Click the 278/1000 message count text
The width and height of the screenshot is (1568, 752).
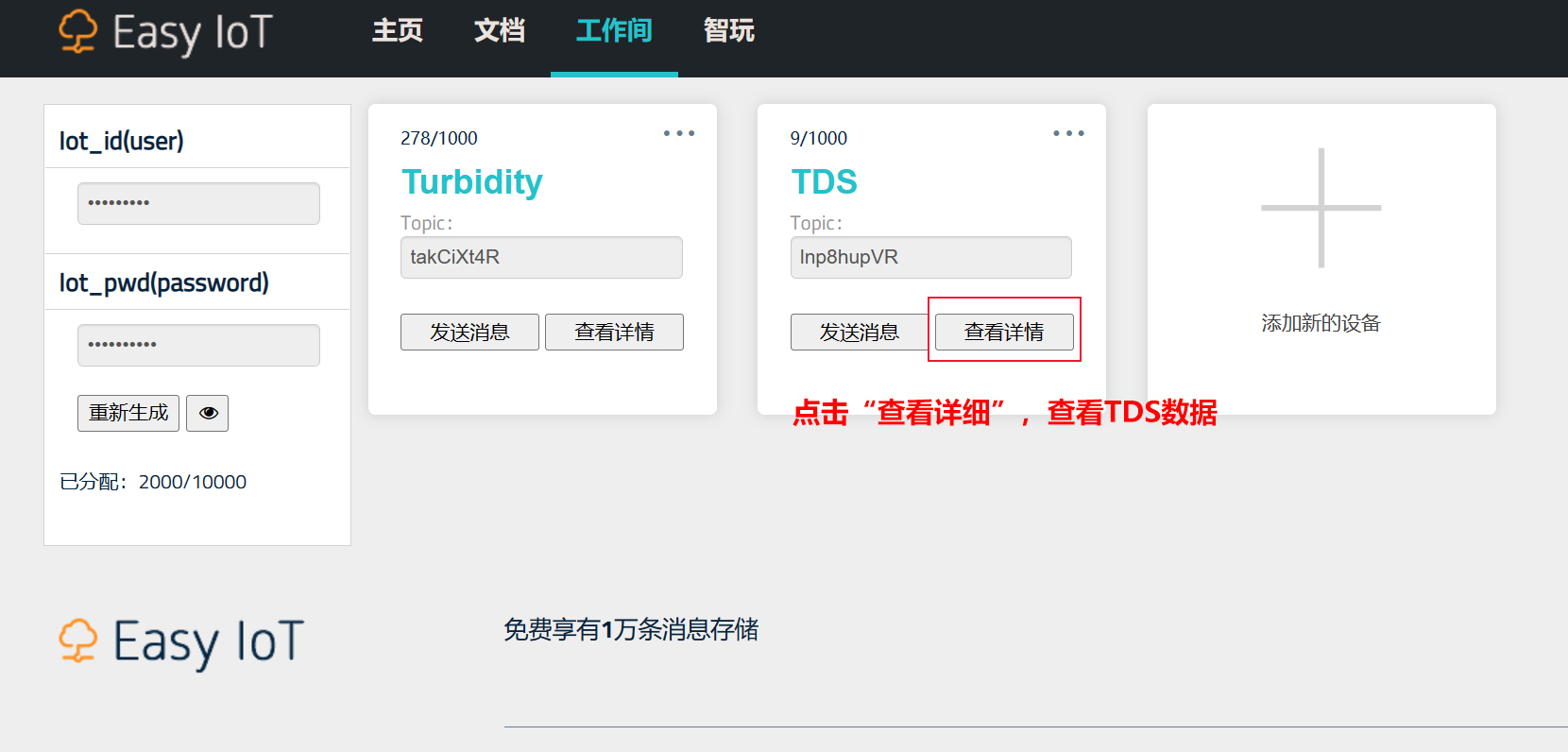coord(439,138)
